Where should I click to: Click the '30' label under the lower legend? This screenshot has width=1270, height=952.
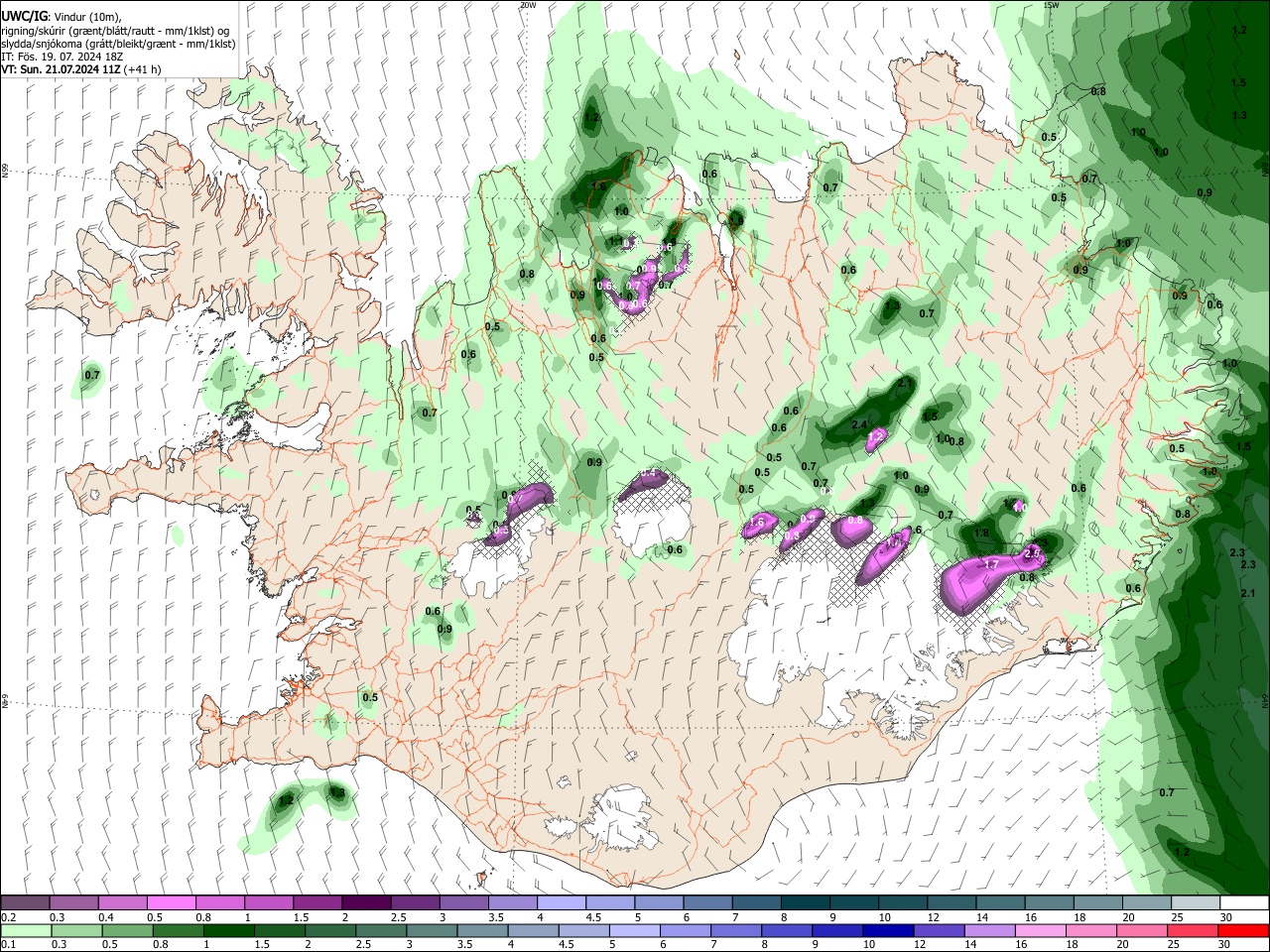pyautogui.click(x=1226, y=945)
